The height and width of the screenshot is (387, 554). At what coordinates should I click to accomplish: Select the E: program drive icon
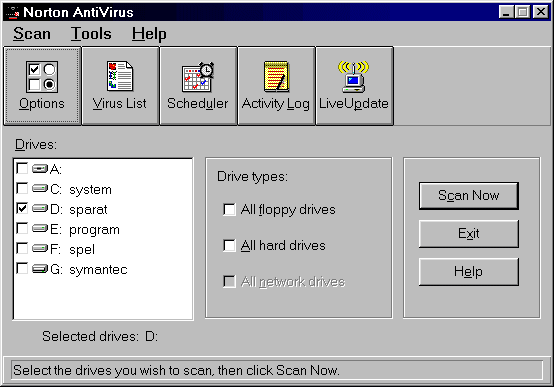click(x=40, y=229)
